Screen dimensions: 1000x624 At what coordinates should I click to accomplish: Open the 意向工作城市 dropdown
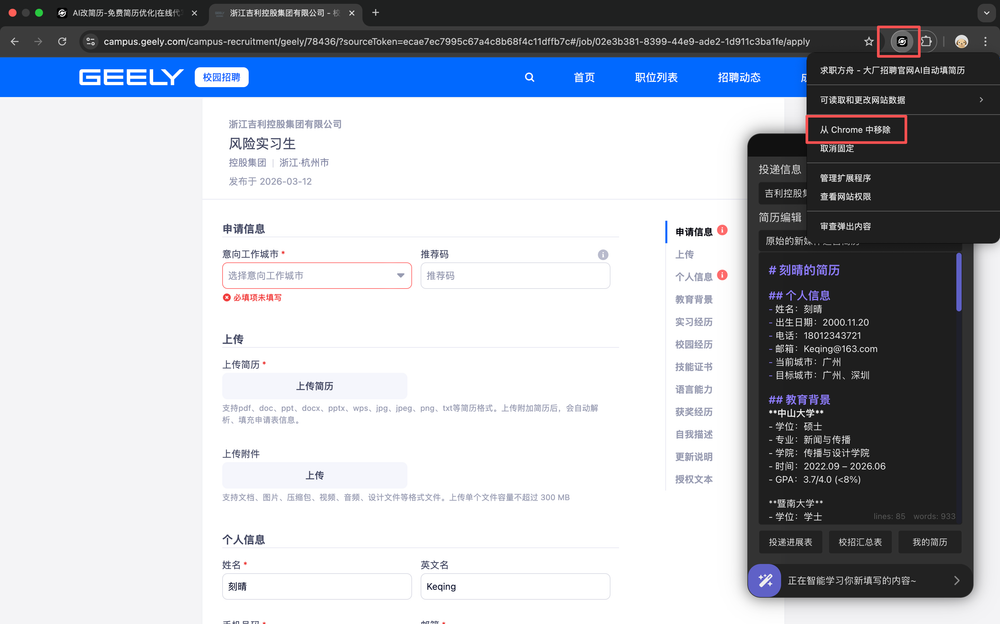point(316,276)
